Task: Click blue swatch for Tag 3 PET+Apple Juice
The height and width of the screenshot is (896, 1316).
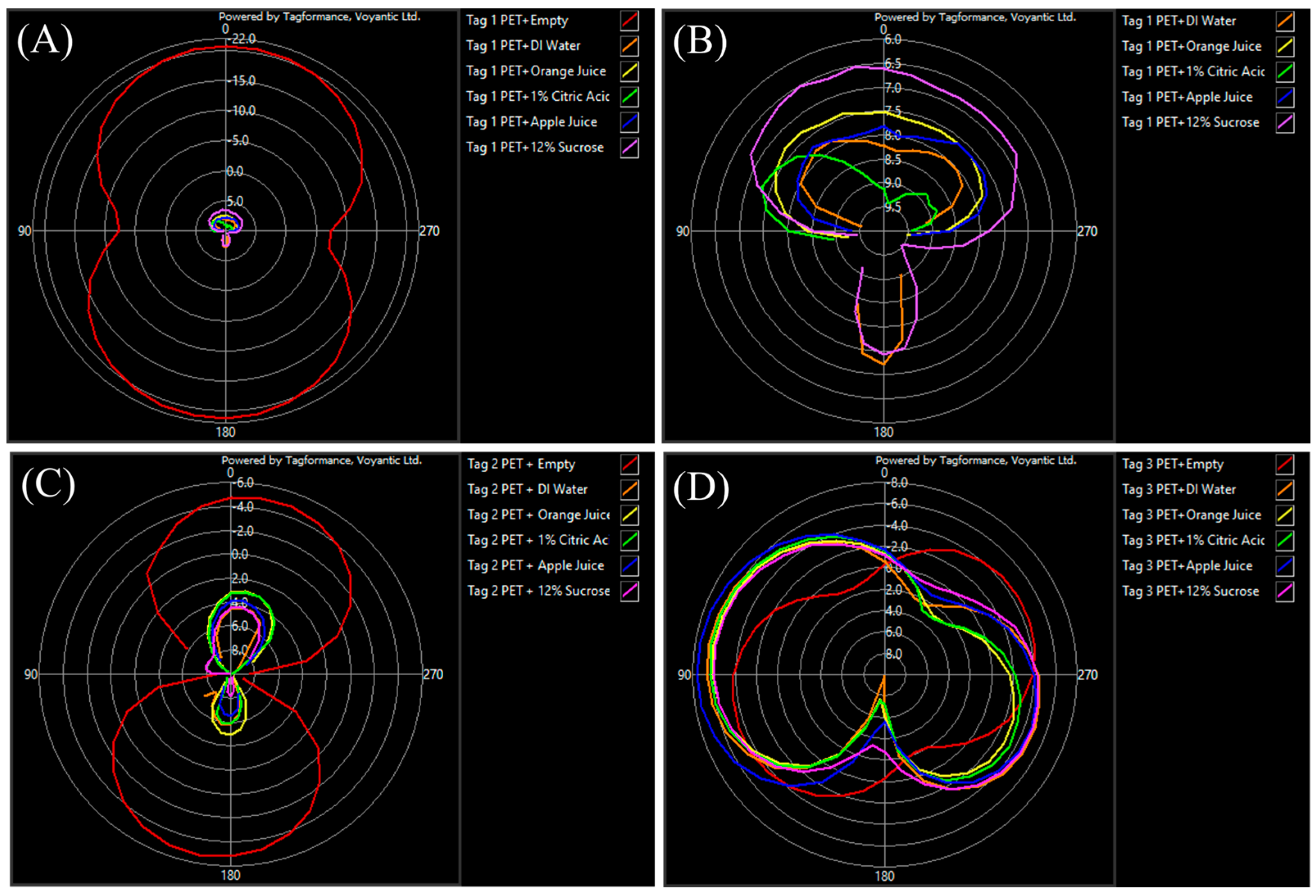Action: pyautogui.click(x=1285, y=566)
